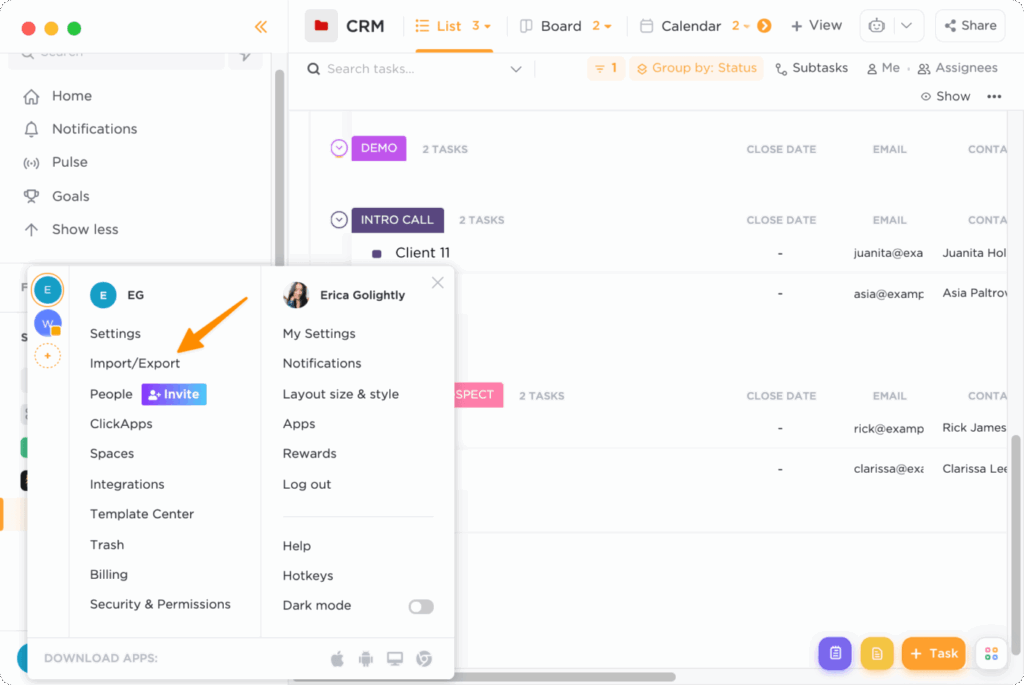Image resolution: width=1024 pixels, height=685 pixels.
Task: Collapse the DEMO status group
Action: pyautogui.click(x=338, y=148)
